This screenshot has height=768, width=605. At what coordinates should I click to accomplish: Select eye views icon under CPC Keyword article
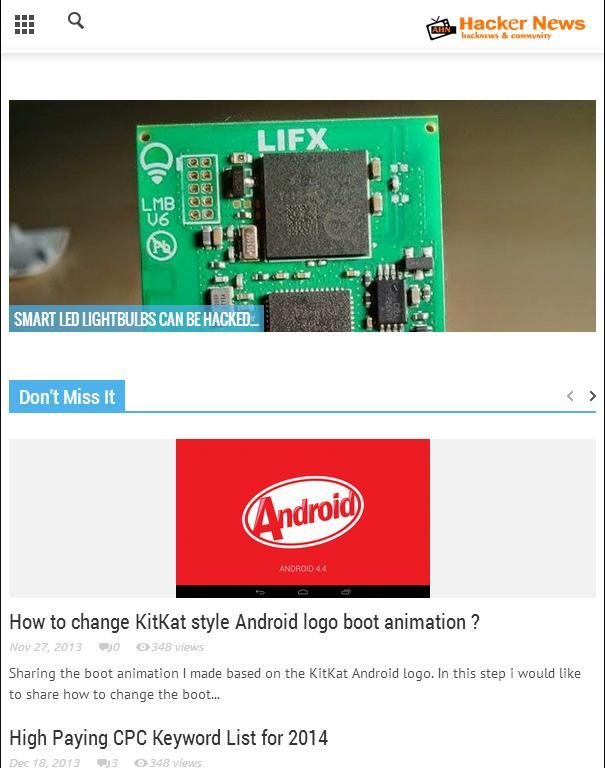pos(141,763)
